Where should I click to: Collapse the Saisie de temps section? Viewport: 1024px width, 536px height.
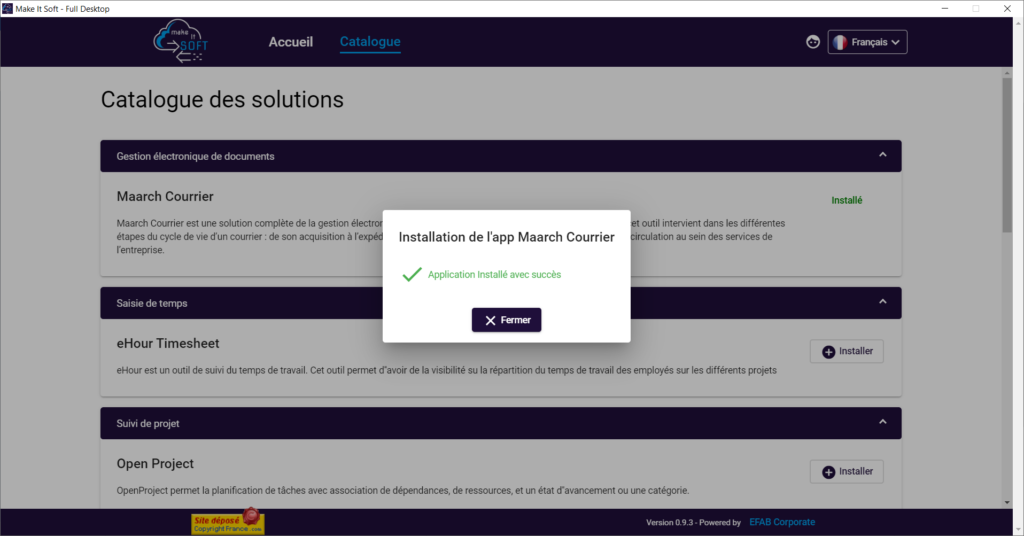pyautogui.click(x=882, y=302)
